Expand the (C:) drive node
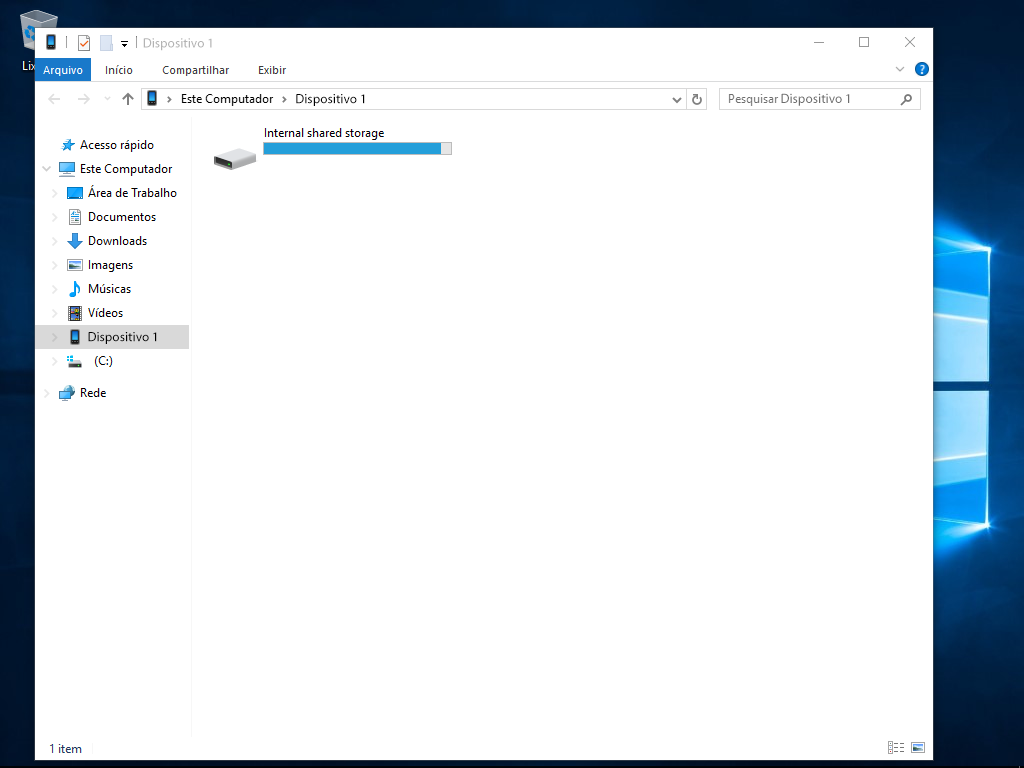Image resolution: width=1024 pixels, height=768 pixels. pos(55,361)
